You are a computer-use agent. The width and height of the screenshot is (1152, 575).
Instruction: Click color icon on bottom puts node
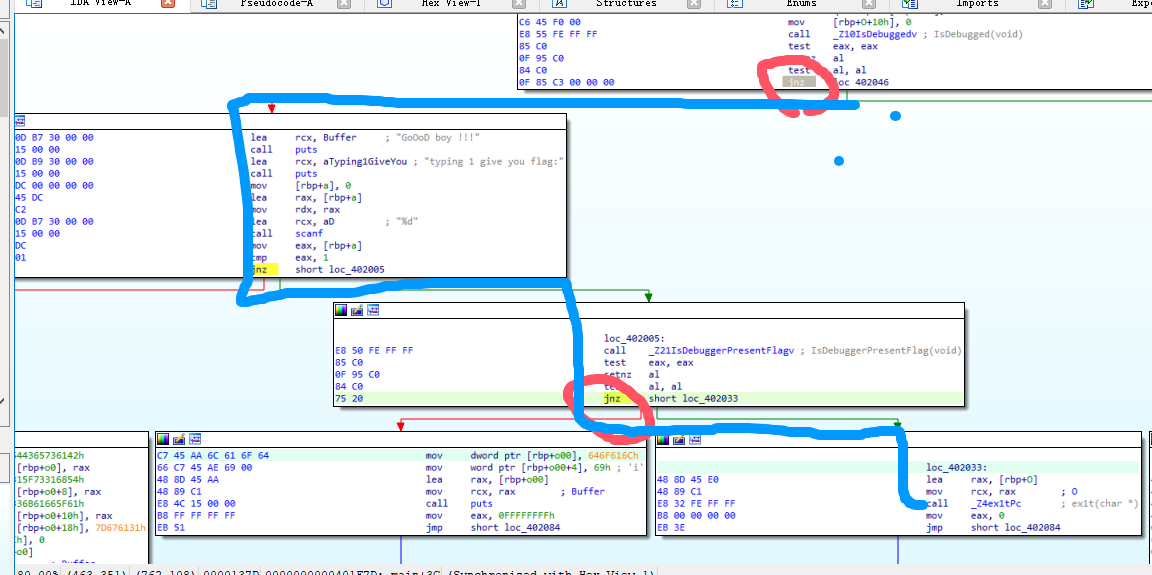(x=162, y=439)
